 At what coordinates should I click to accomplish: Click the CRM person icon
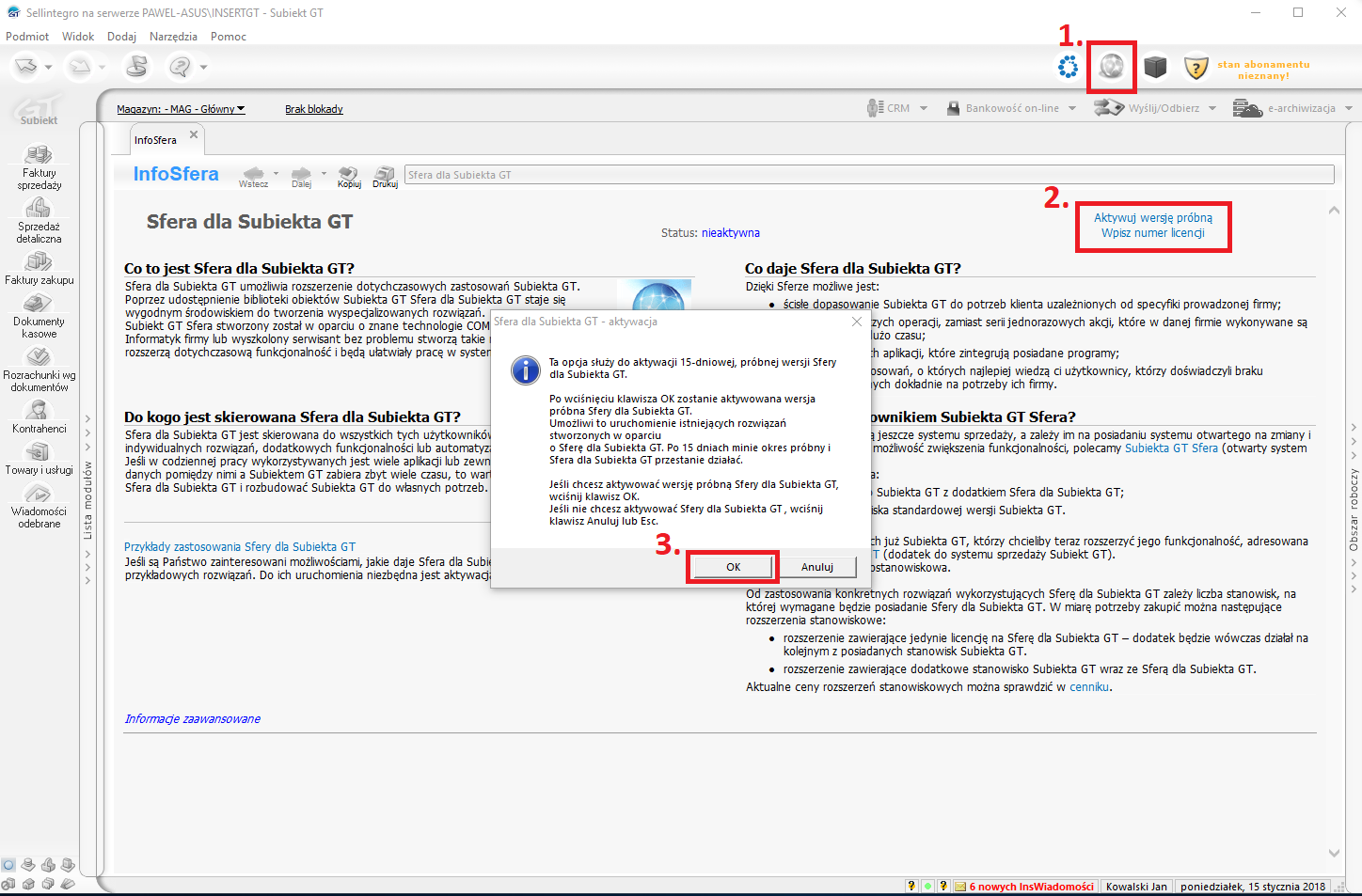(875, 108)
